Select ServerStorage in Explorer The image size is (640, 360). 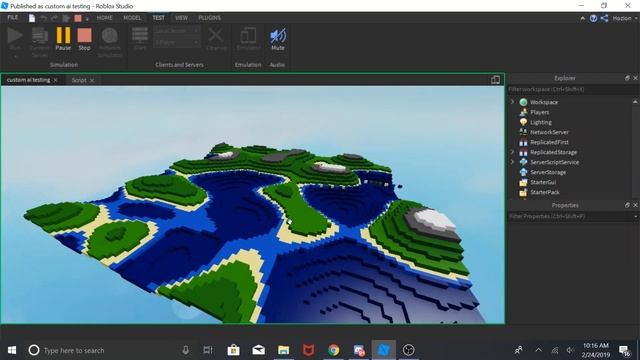pos(548,172)
